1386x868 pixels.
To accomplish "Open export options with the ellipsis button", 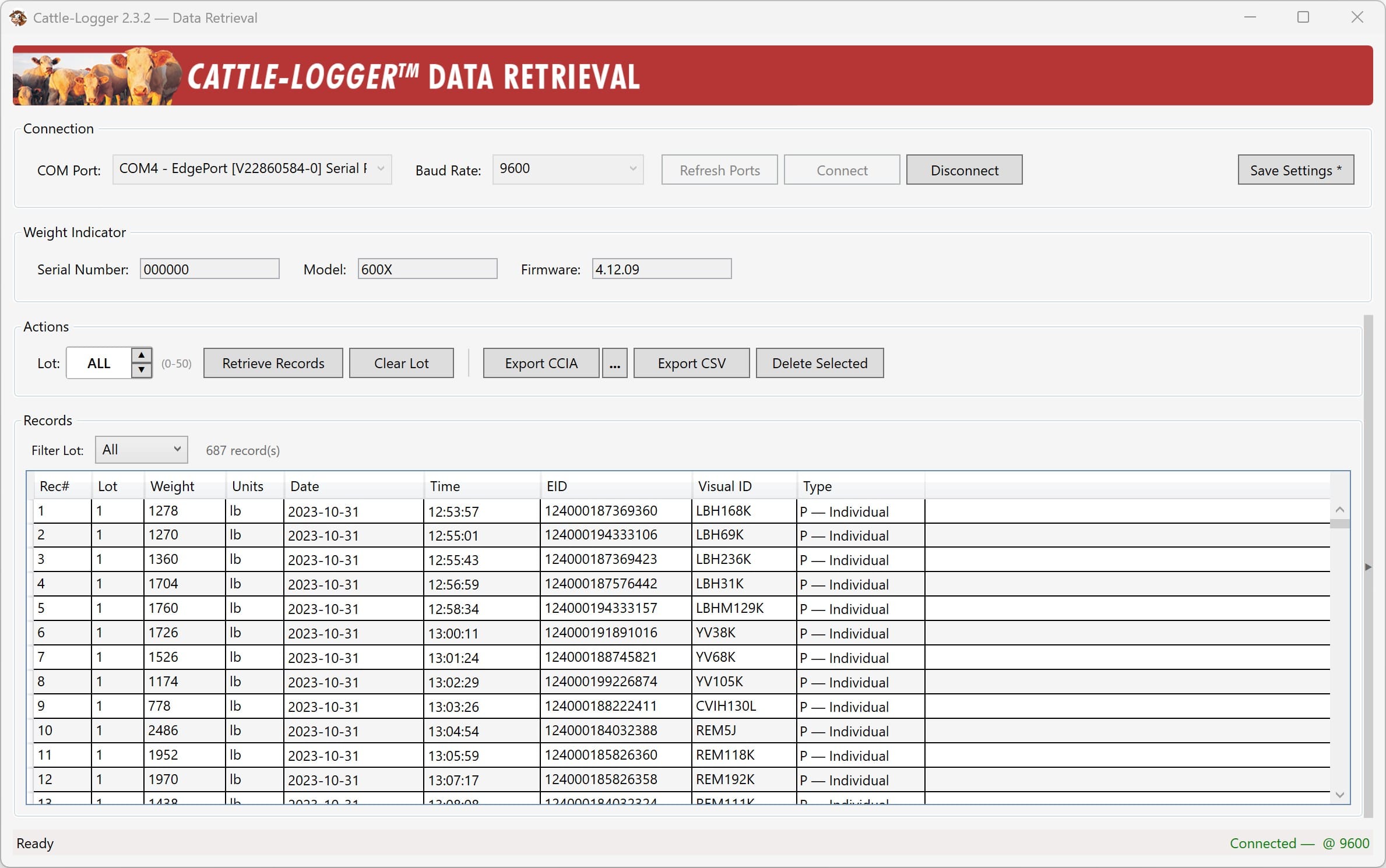I will click(x=614, y=364).
